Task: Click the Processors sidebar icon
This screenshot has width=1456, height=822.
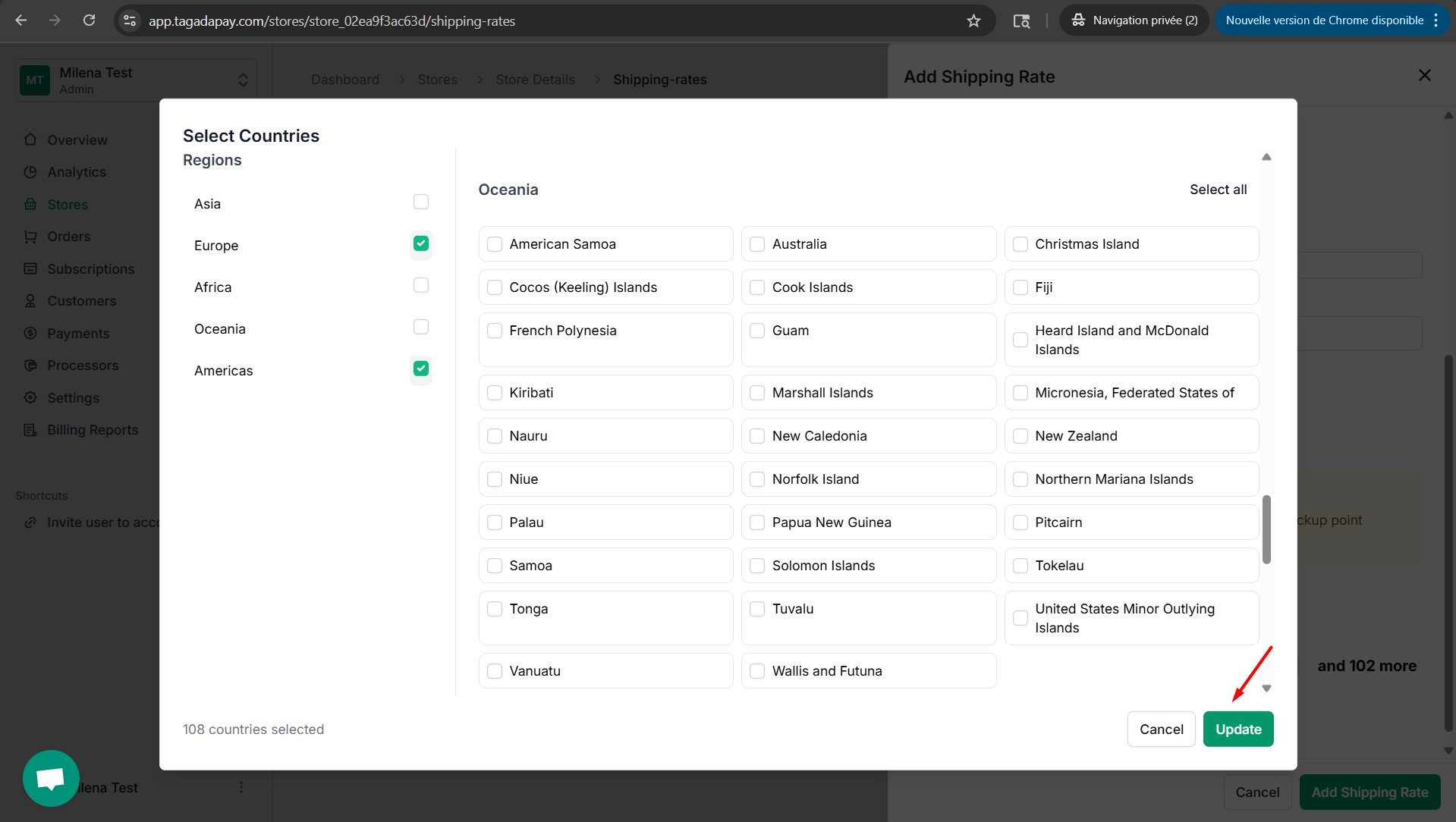Action: click(30, 366)
